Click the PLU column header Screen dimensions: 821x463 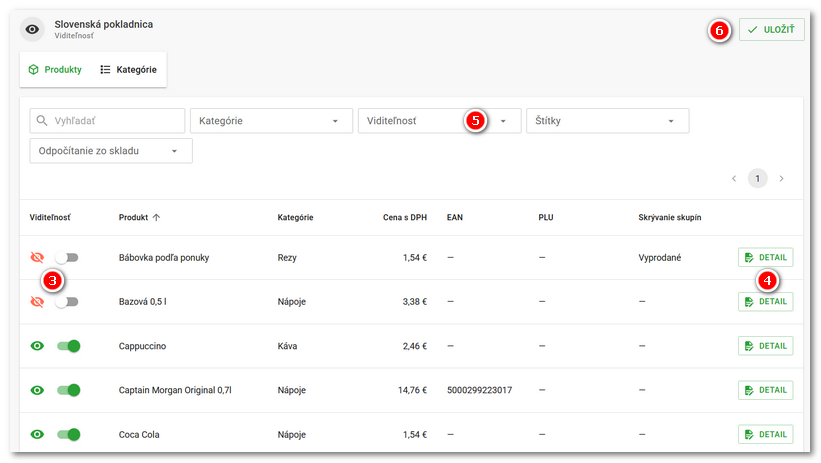546,217
